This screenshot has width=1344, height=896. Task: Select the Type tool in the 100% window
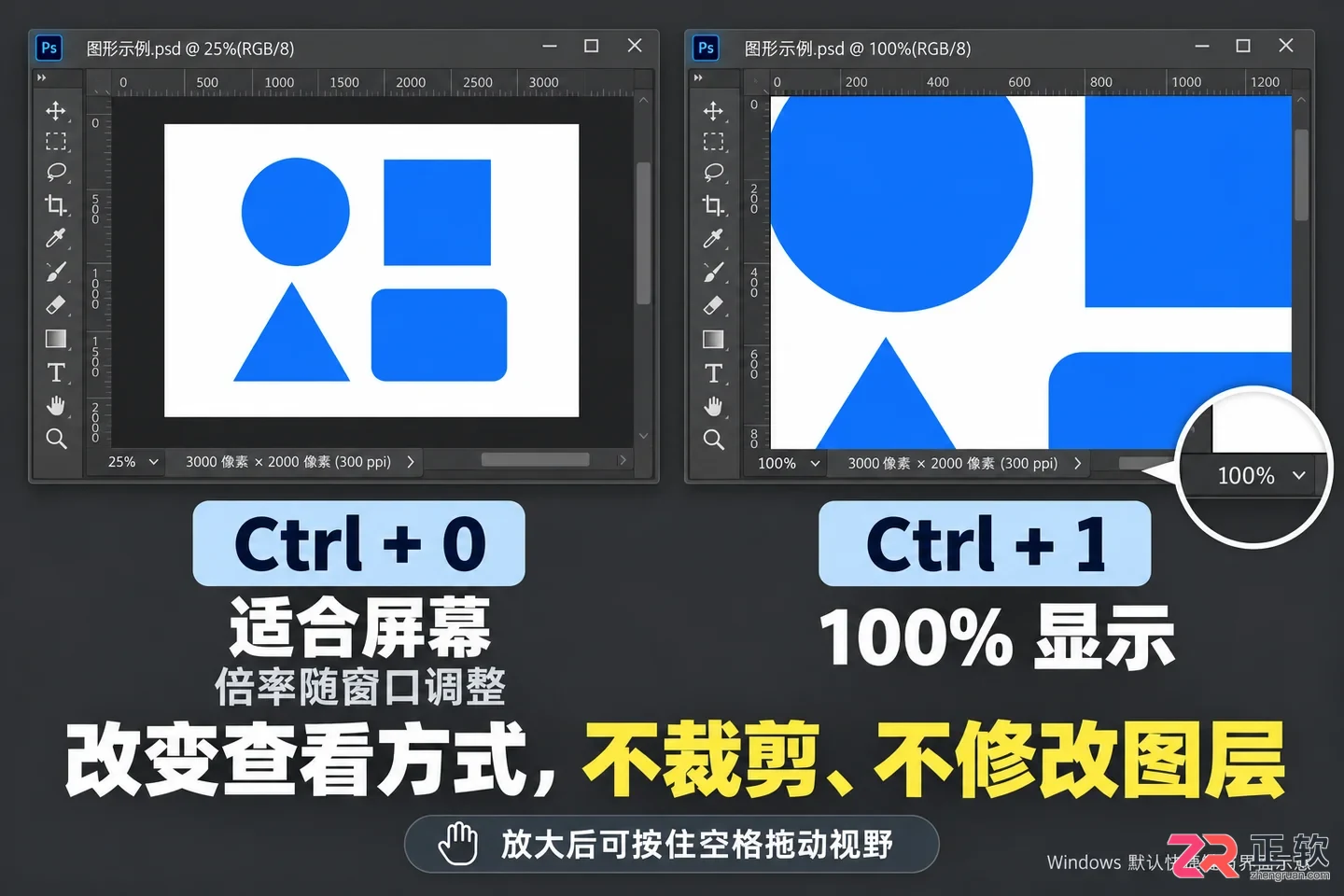coord(713,372)
